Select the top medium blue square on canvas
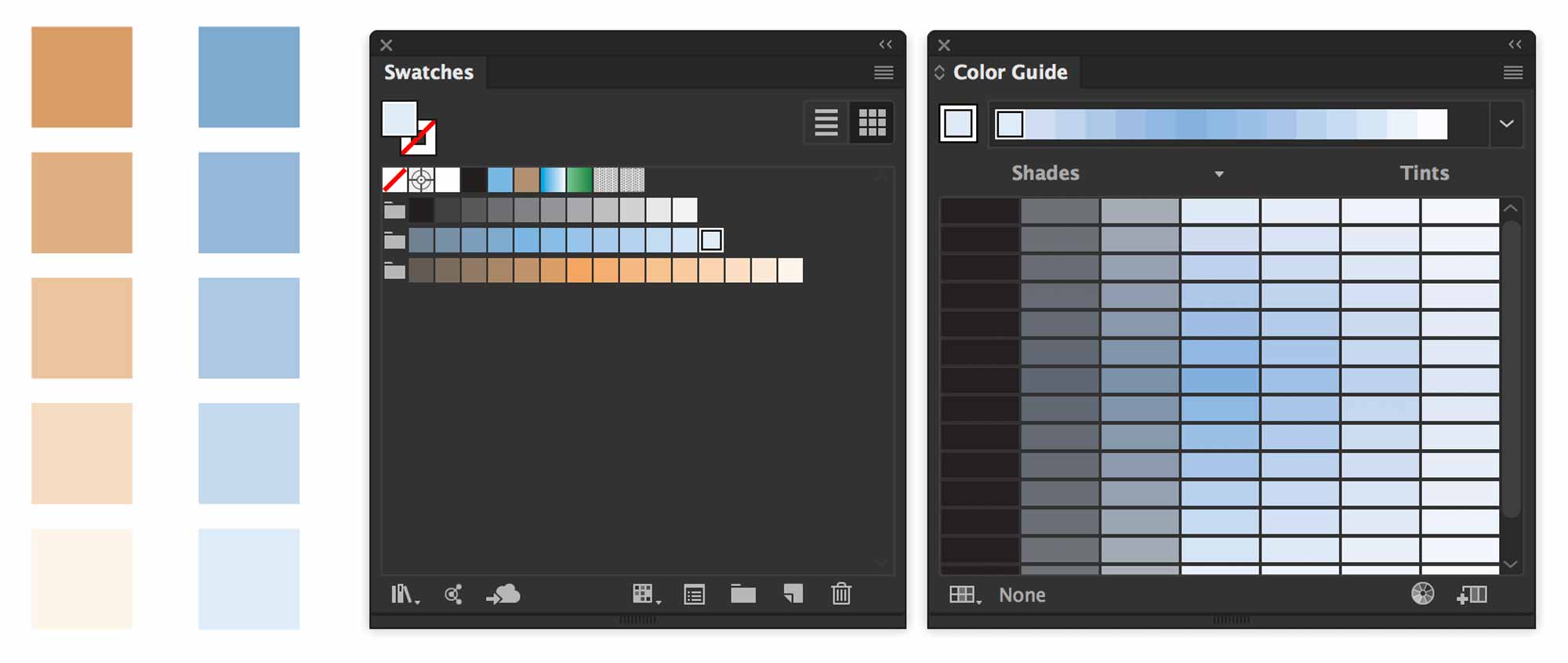The width and height of the screenshot is (1568, 663). click(x=249, y=77)
